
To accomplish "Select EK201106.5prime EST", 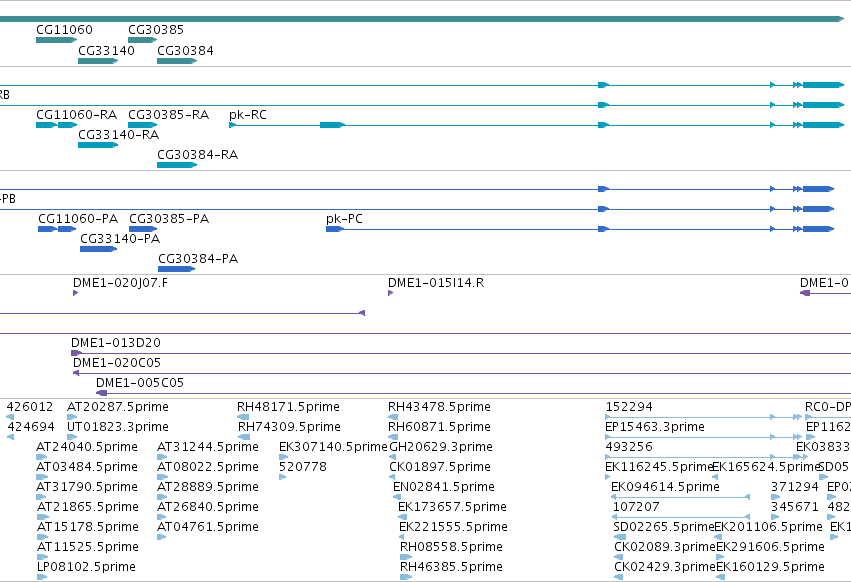I will pos(718,537).
